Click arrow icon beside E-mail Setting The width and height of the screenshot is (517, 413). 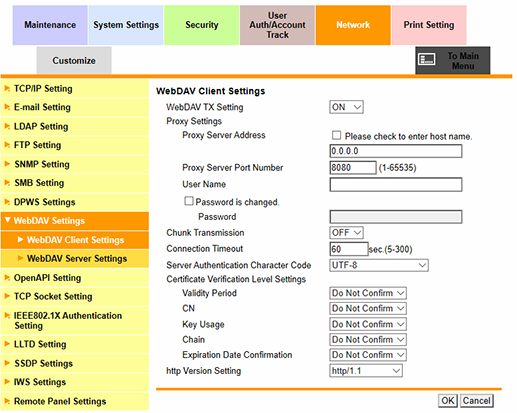[x=7, y=107]
